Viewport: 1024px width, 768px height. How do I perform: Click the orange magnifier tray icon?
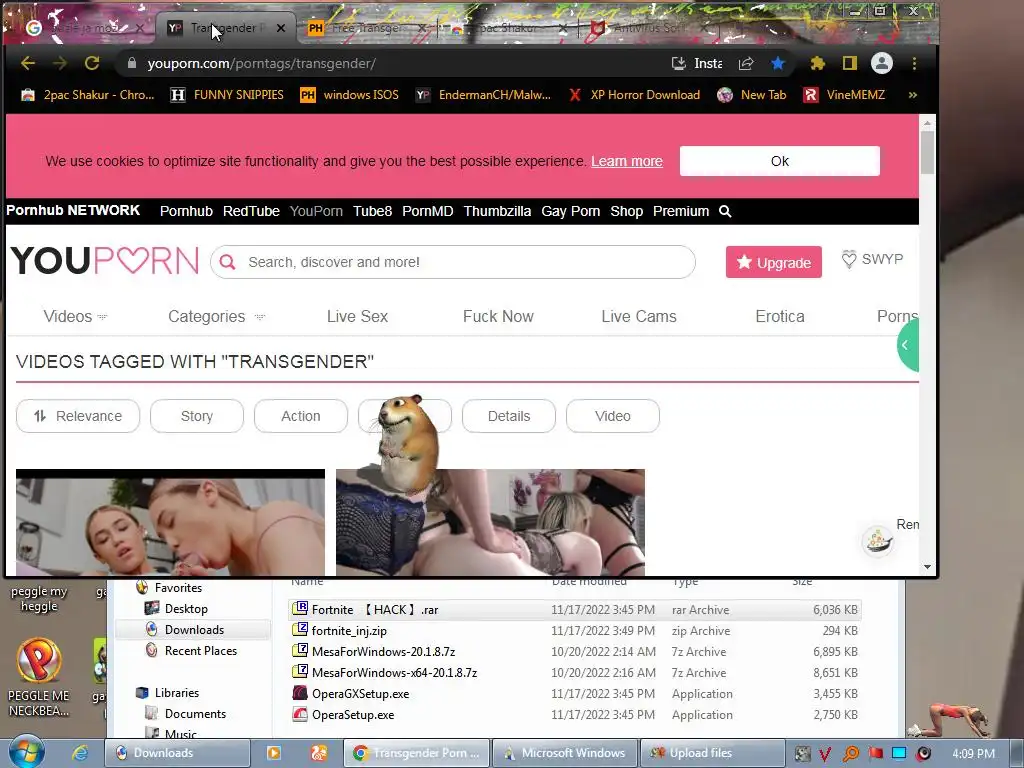[850, 754]
